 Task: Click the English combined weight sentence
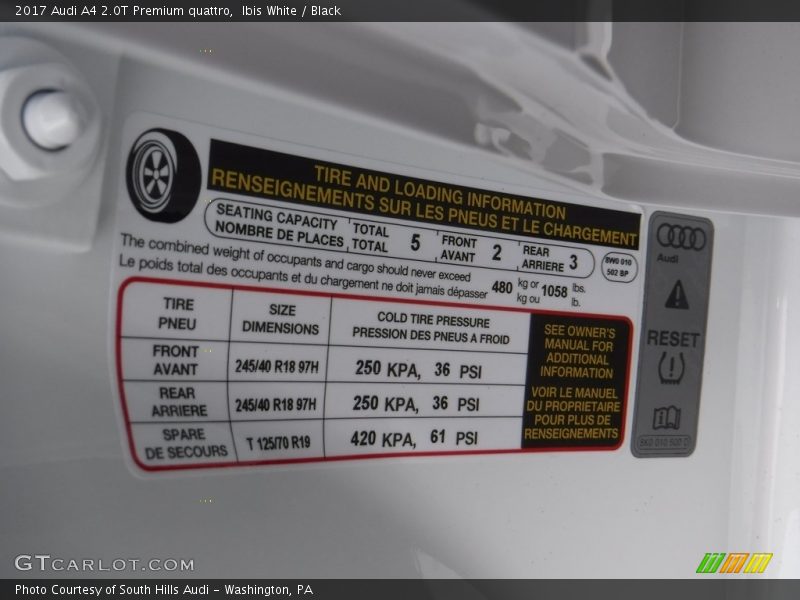[x=295, y=257]
